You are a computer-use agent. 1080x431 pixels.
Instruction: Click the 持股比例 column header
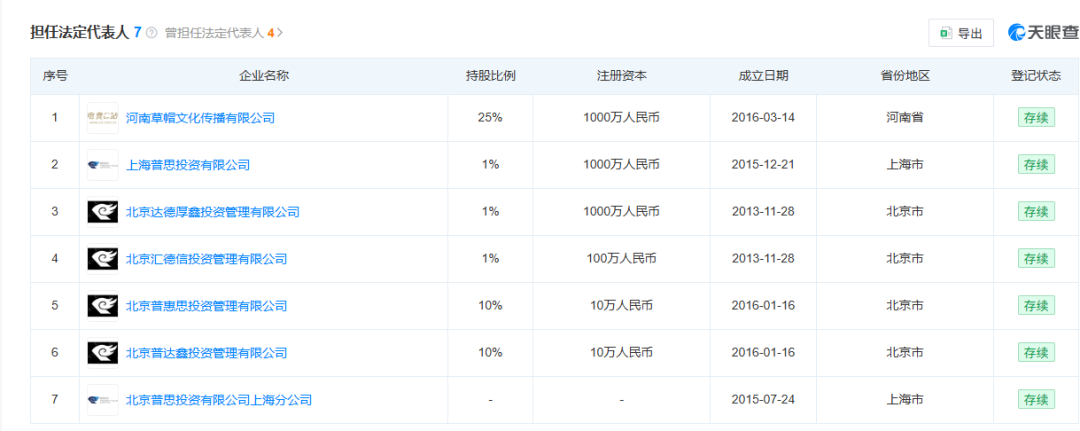click(490, 76)
